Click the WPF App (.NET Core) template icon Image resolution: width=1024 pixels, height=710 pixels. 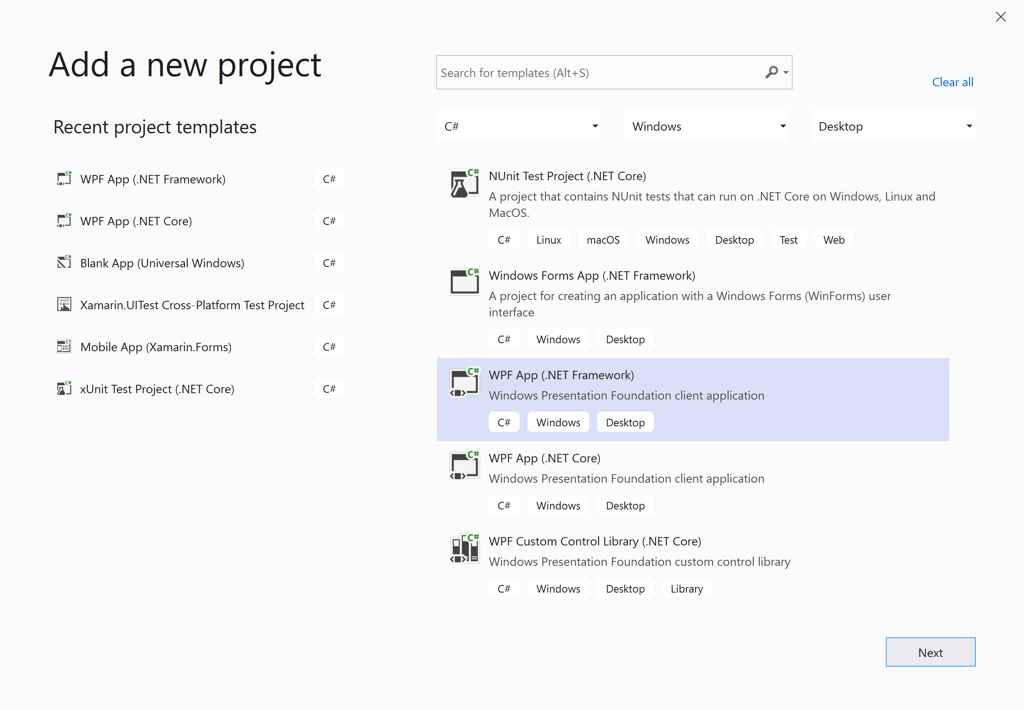coord(463,465)
